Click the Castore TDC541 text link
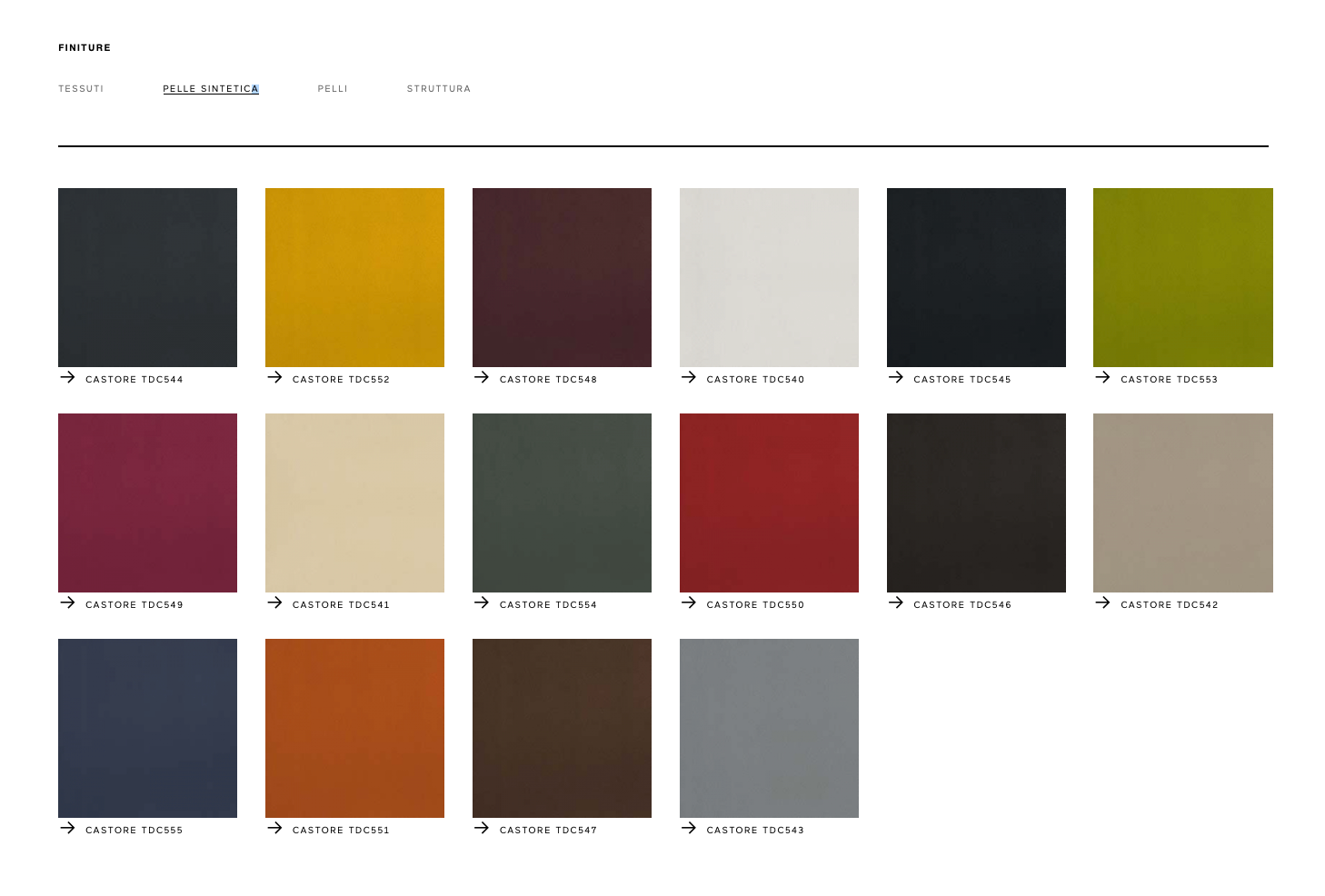Image resolution: width=1325 pixels, height=896 pixels. coord(341,605)
